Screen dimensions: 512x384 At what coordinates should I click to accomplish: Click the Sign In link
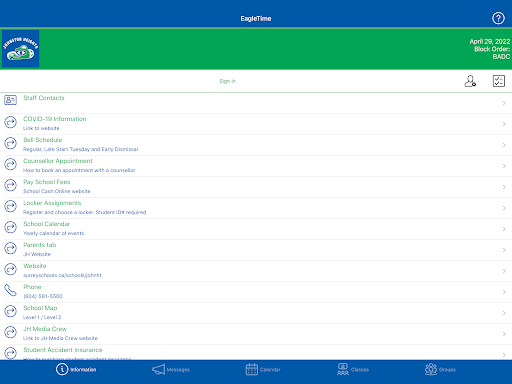coord(227,81)
